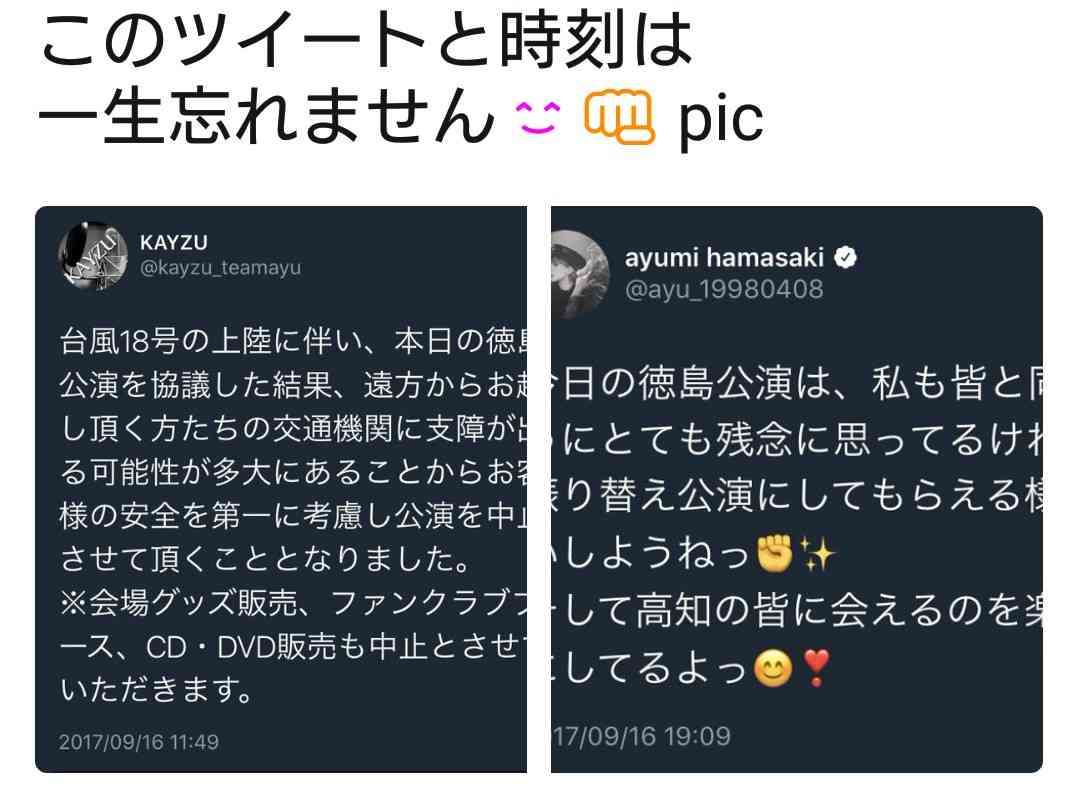Image resolution: width=1079 pixels, height=789 pixels.
Task: Open the left KAYZU tweet screenshot image
Action: pyautogui.click(x=281, y=489)
